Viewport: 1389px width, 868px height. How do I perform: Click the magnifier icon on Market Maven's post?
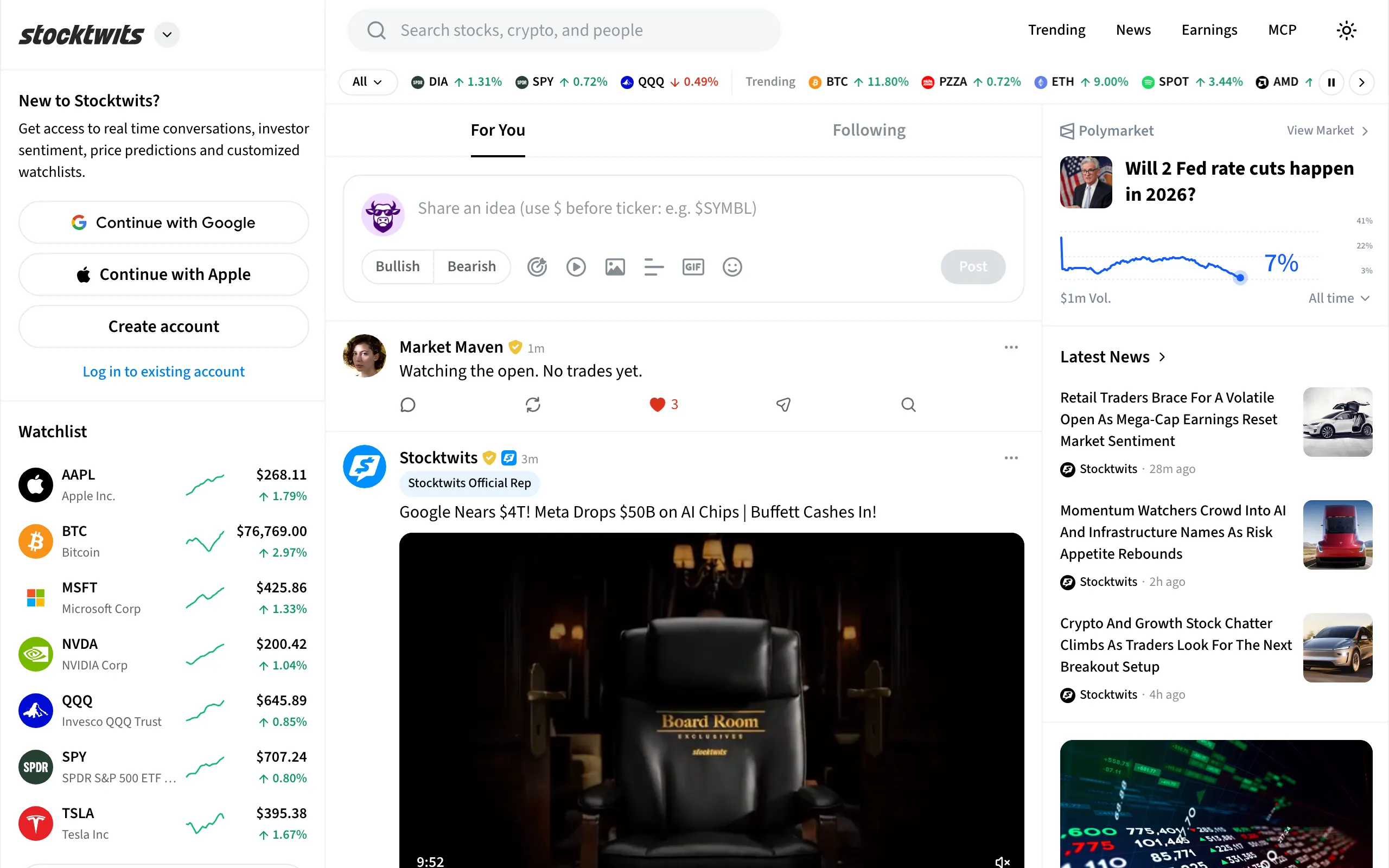tap(908, 405)
